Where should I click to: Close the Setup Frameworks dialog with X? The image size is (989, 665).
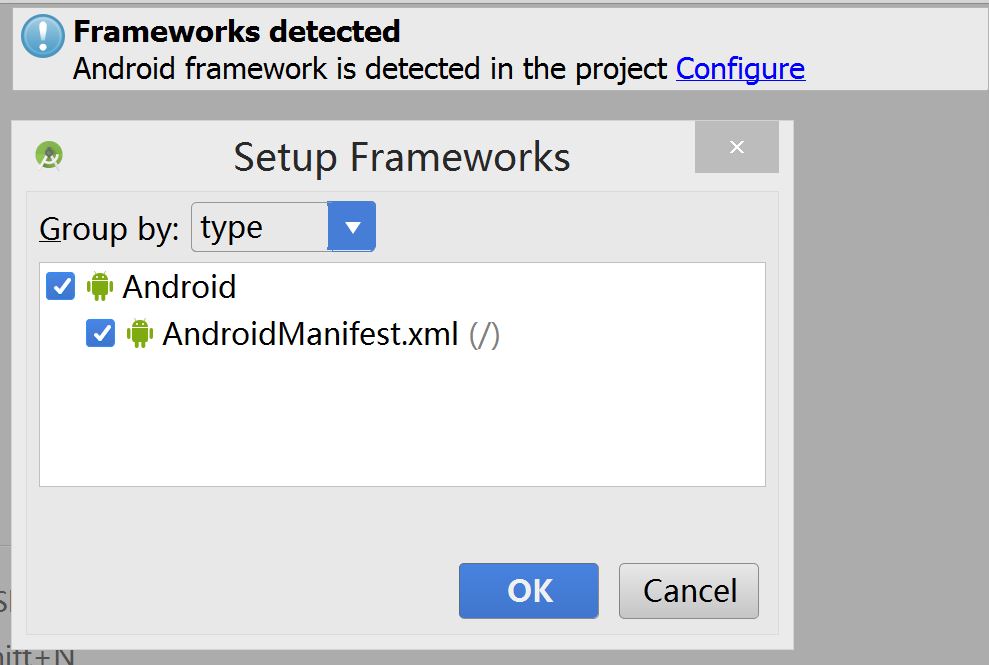pos(737,147)
